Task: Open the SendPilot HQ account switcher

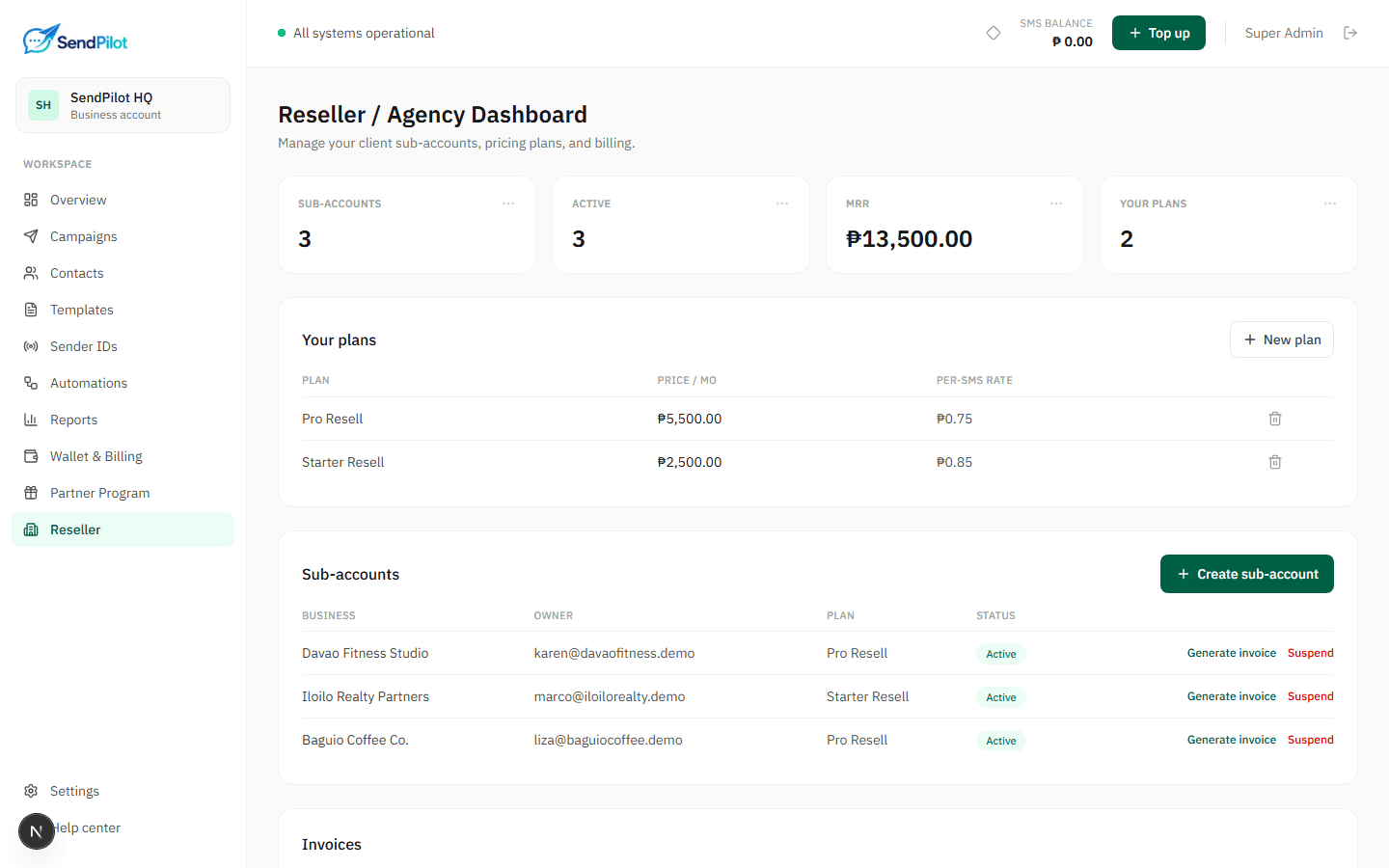Action: (123, 105)
